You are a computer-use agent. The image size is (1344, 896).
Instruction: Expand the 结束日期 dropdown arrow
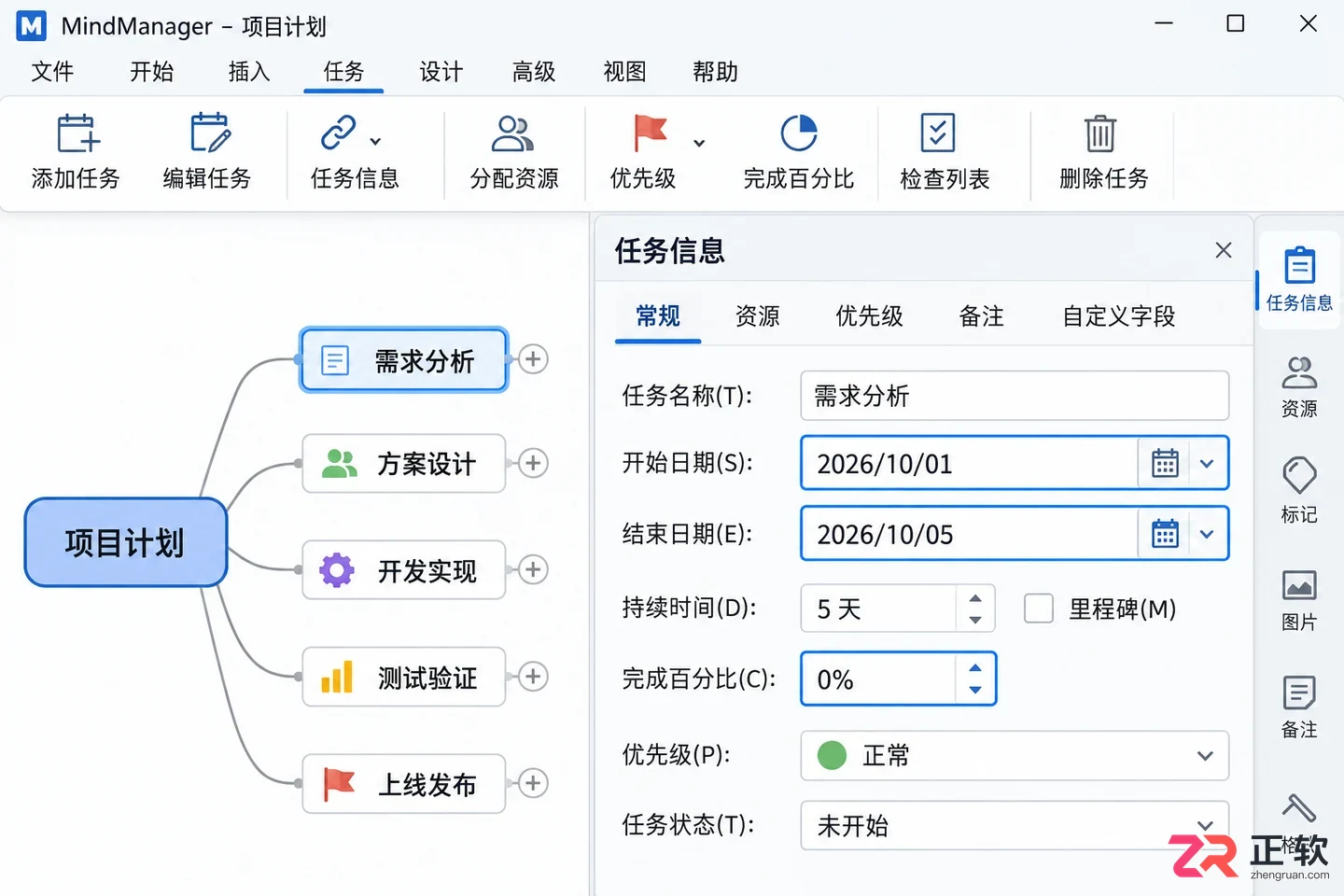point(1207,534)
